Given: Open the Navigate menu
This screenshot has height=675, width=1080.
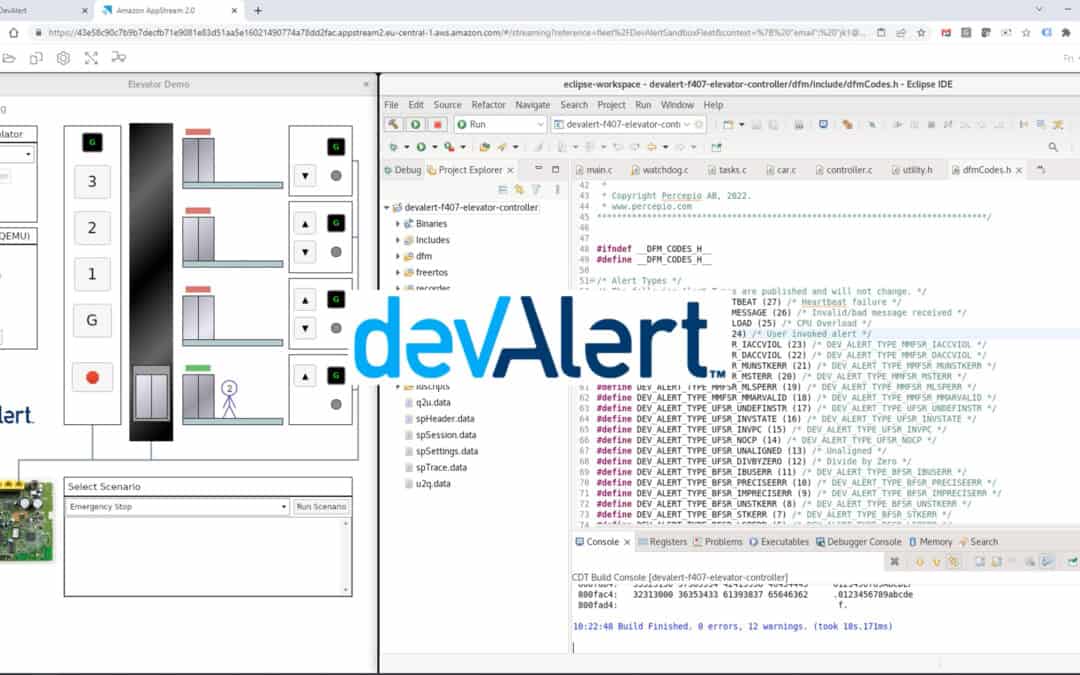Looking at the screenshot, I should 532,105.
